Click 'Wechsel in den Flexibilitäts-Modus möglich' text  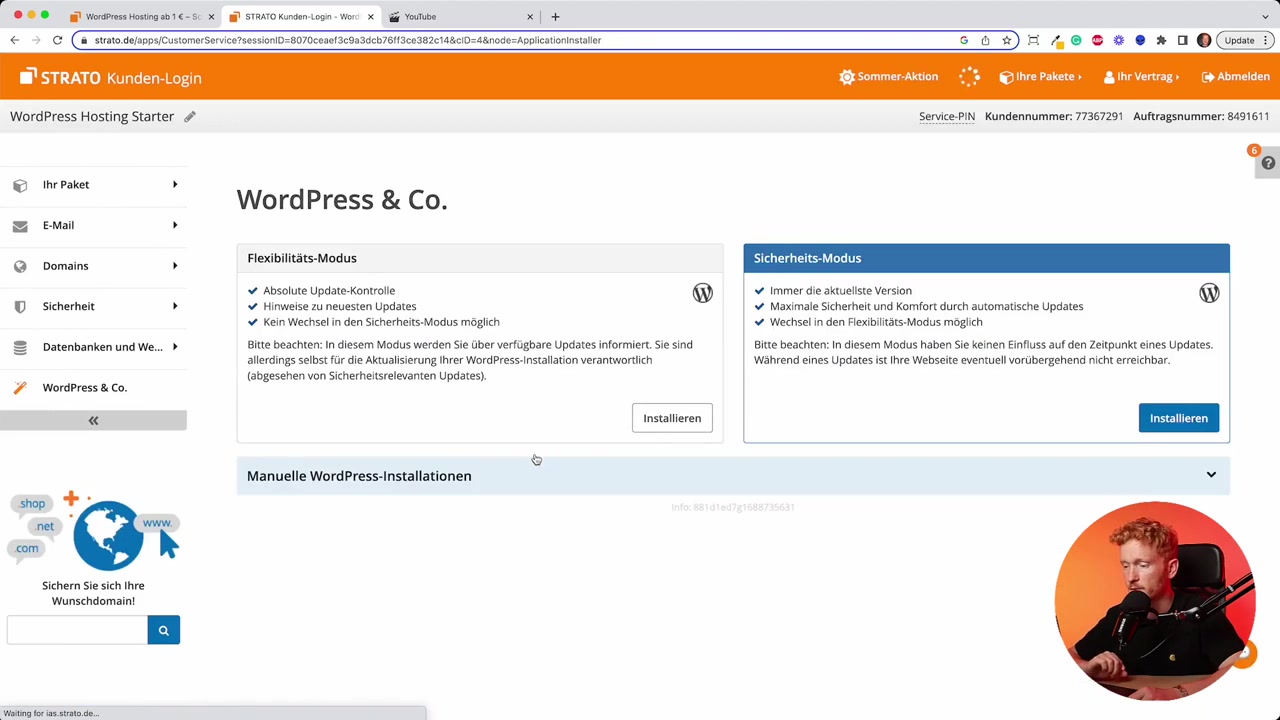(x=876, y=322)
